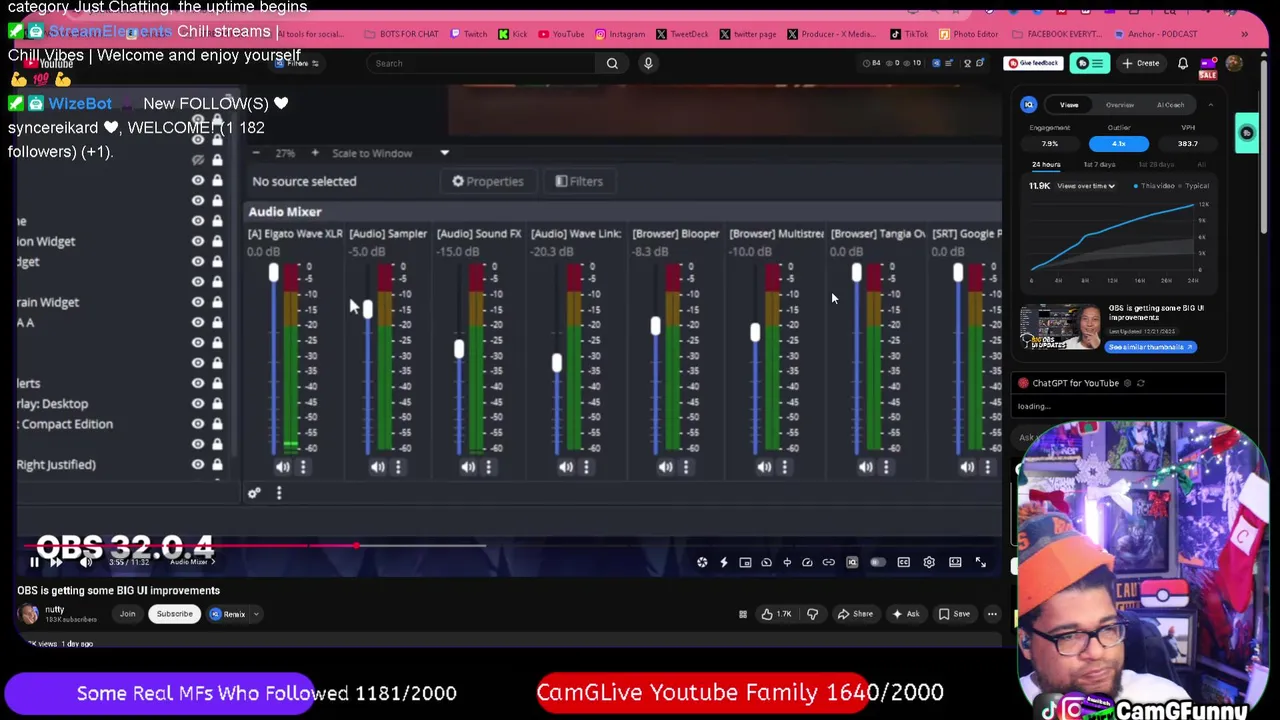Like the video with 1.7K likes
The height and width of the screenshot is (720, 1280).
coord(776,614)
